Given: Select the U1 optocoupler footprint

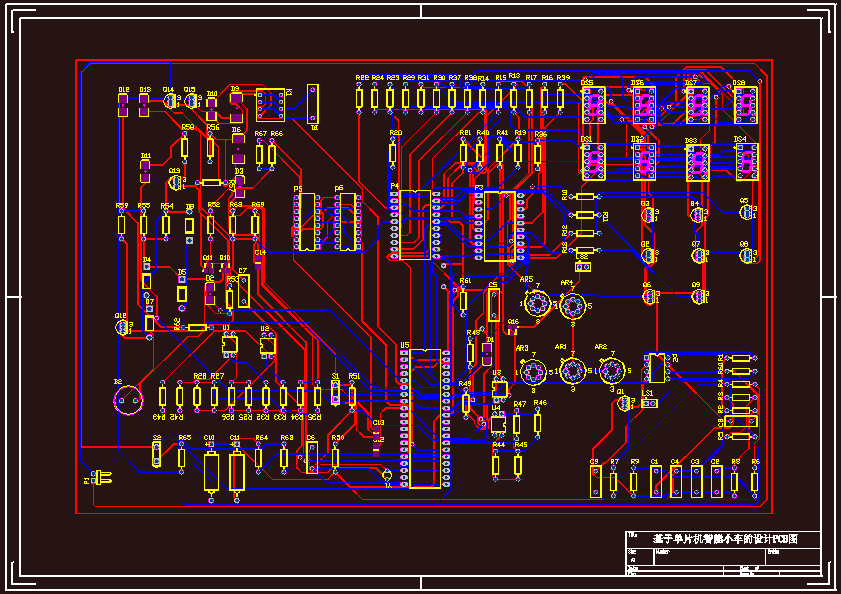Looking at the screenshot, I should (x=230, y=344).
